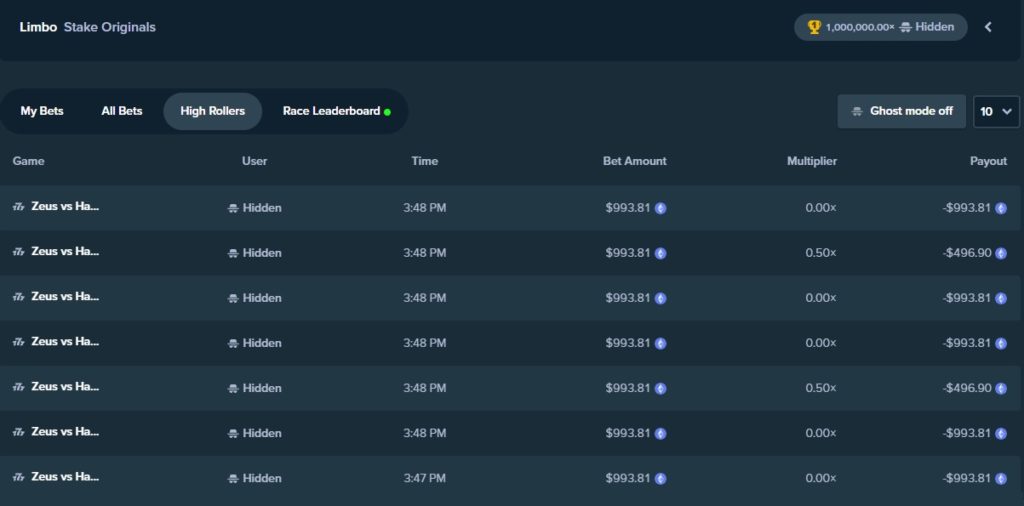Click the 1,000,000.00× record multiplier
This screenshot has height=506, width=1024.
click(x=859, y=27)
